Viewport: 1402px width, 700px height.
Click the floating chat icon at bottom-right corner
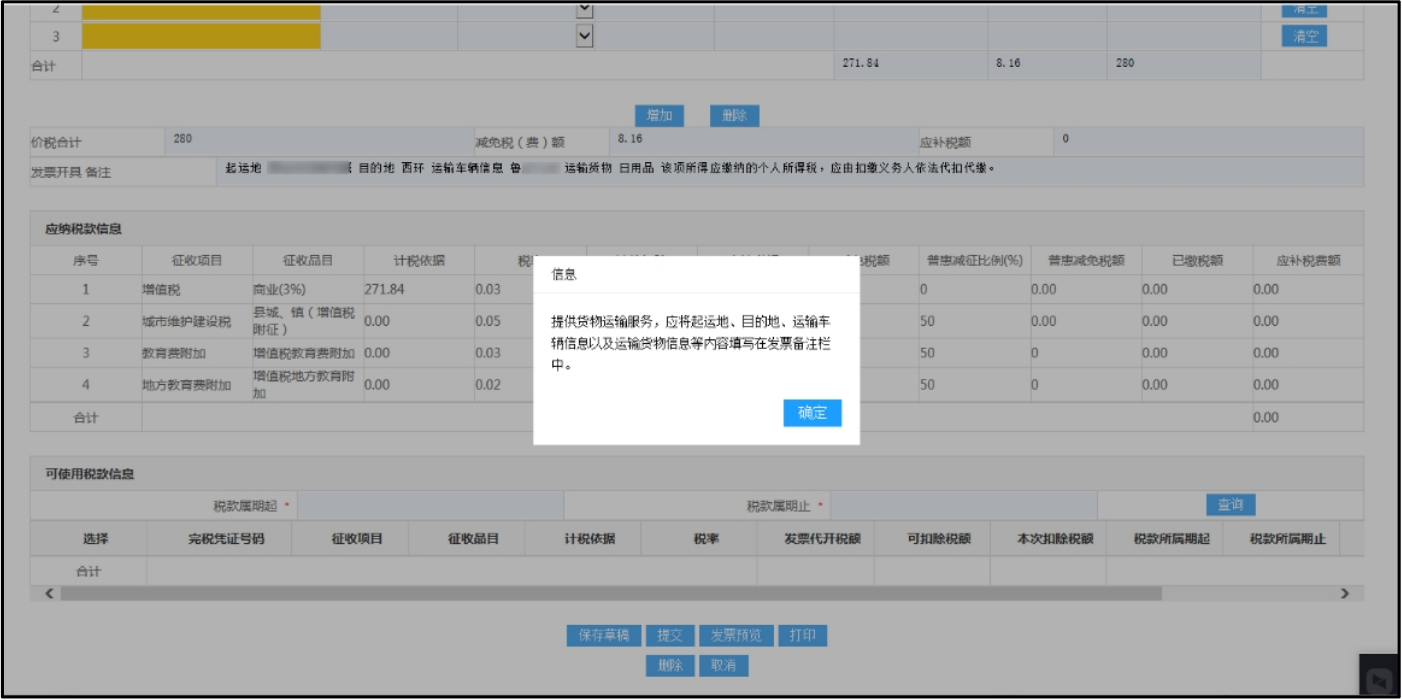1379,677
